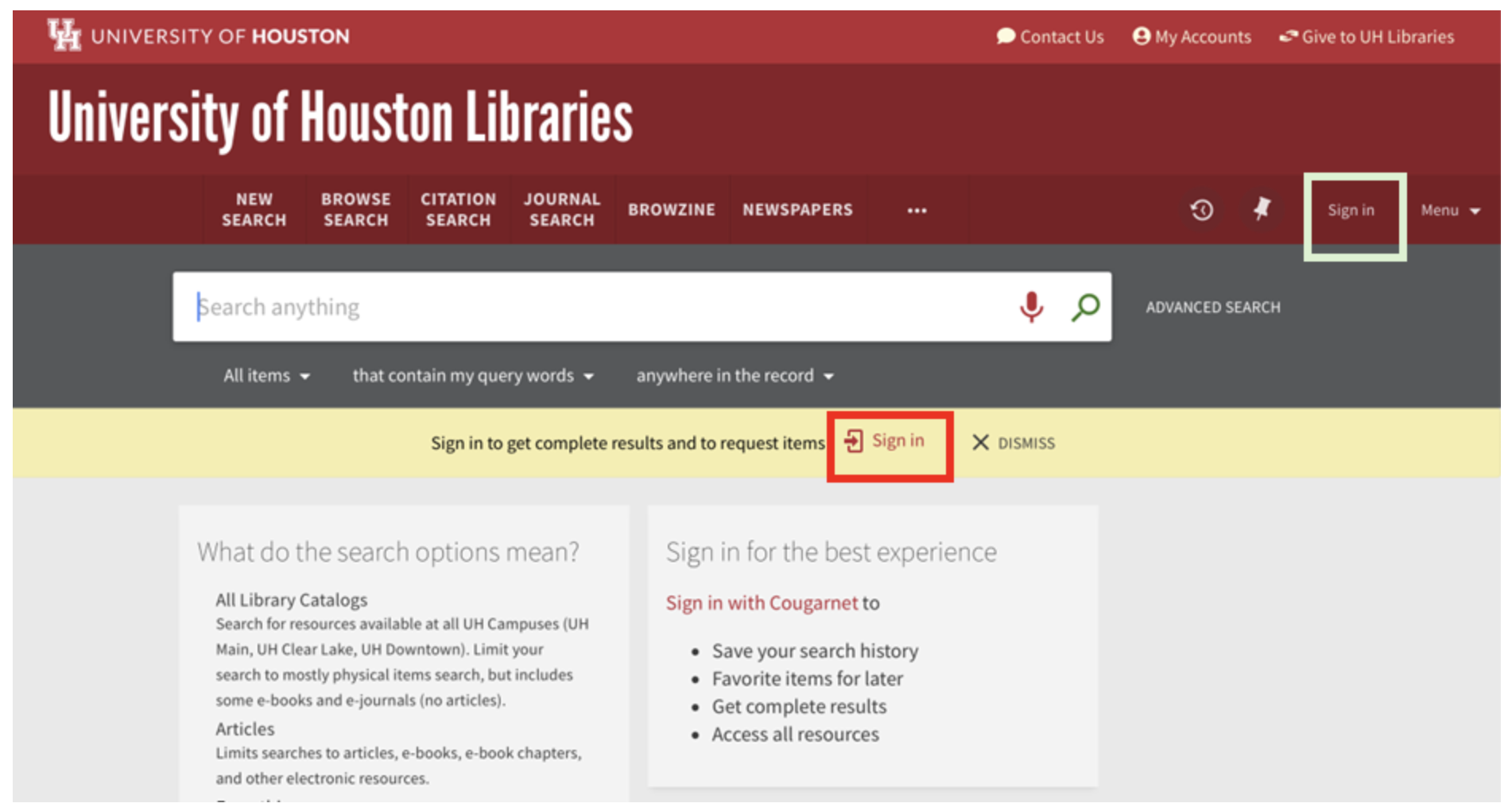1512x811 pixels.
Task: Click 'Access all resources' list item
Action: point(795,735)
